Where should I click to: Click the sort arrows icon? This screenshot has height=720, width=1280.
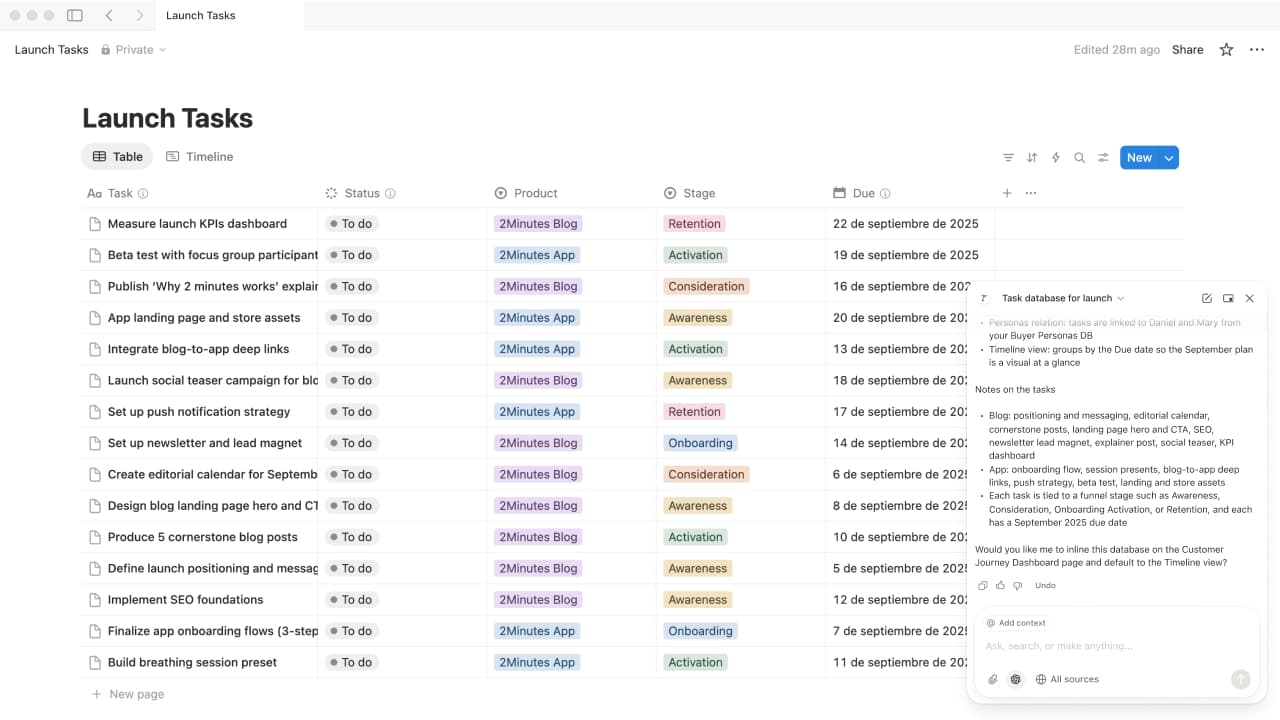click(x=1032, y=158)
